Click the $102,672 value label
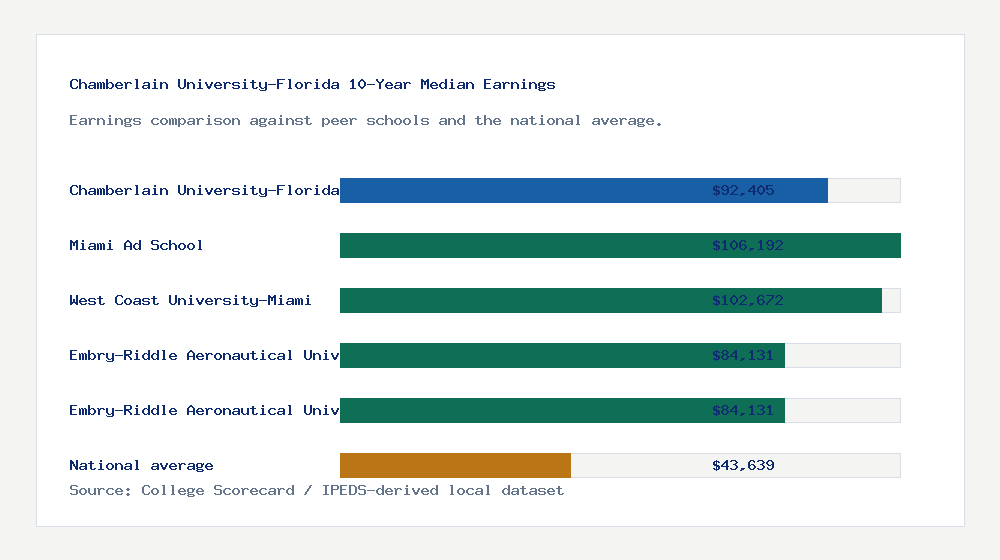The width and height of the screenshot is (1000, 560). [x=747, y=300]
